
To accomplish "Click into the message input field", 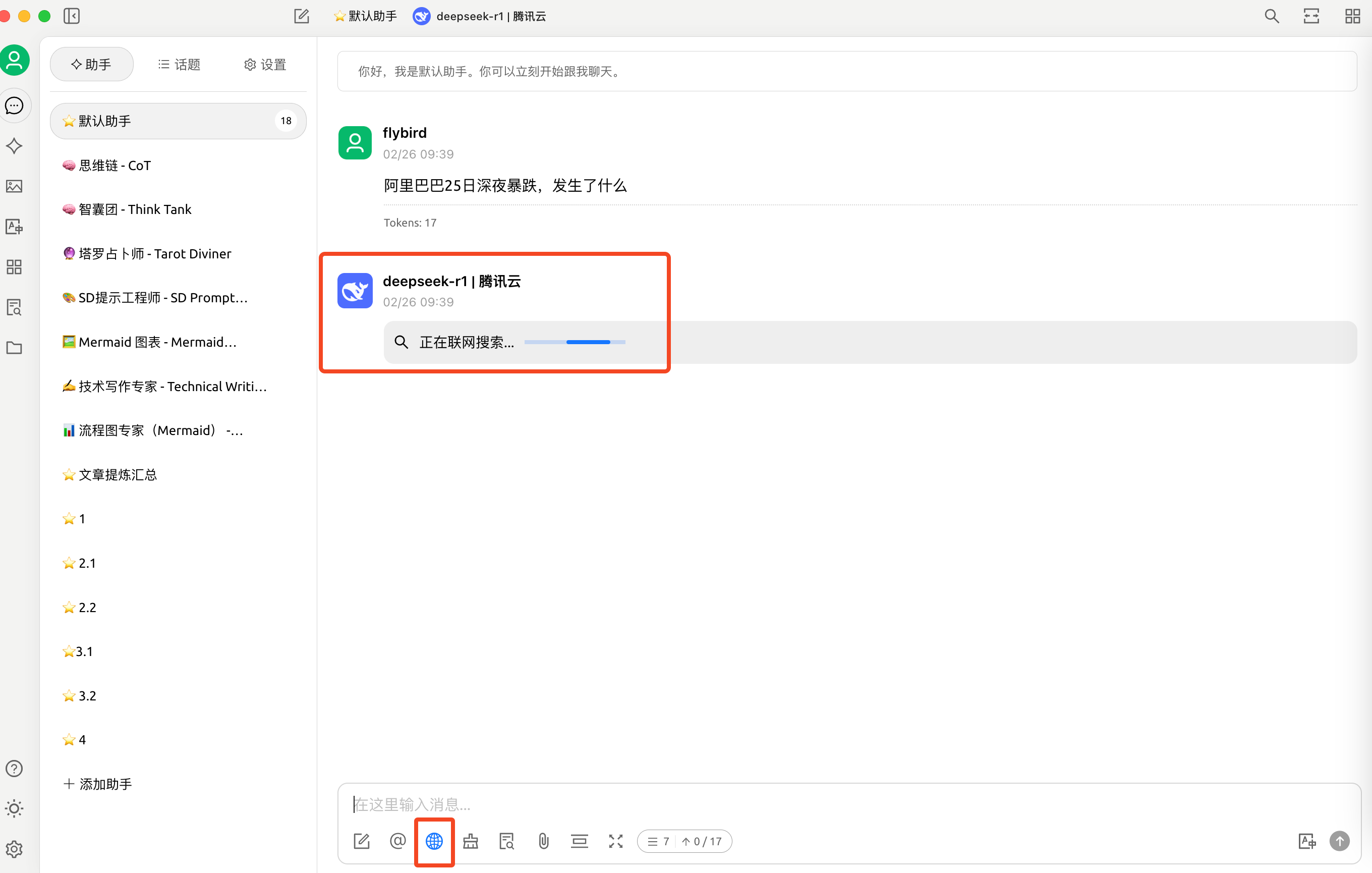I will [797, 804].
